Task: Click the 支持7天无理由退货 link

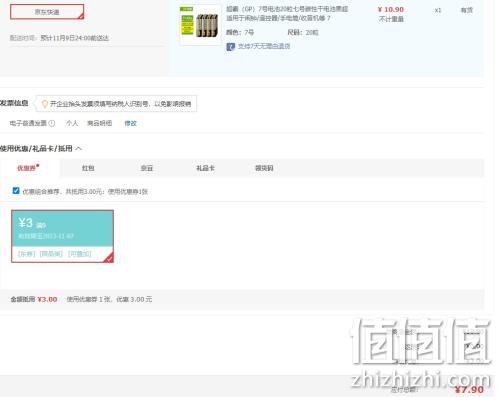Action: point(264,46)
